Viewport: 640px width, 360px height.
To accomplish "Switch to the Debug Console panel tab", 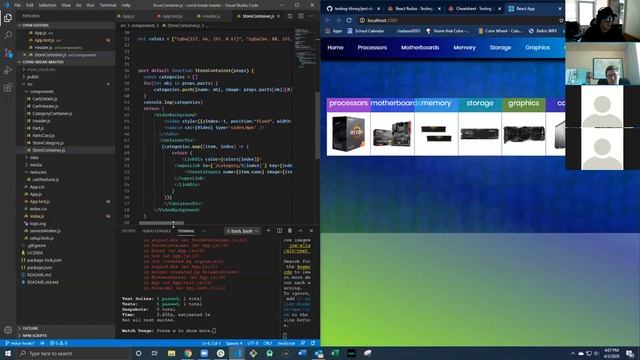I will [x=157, y=231].
